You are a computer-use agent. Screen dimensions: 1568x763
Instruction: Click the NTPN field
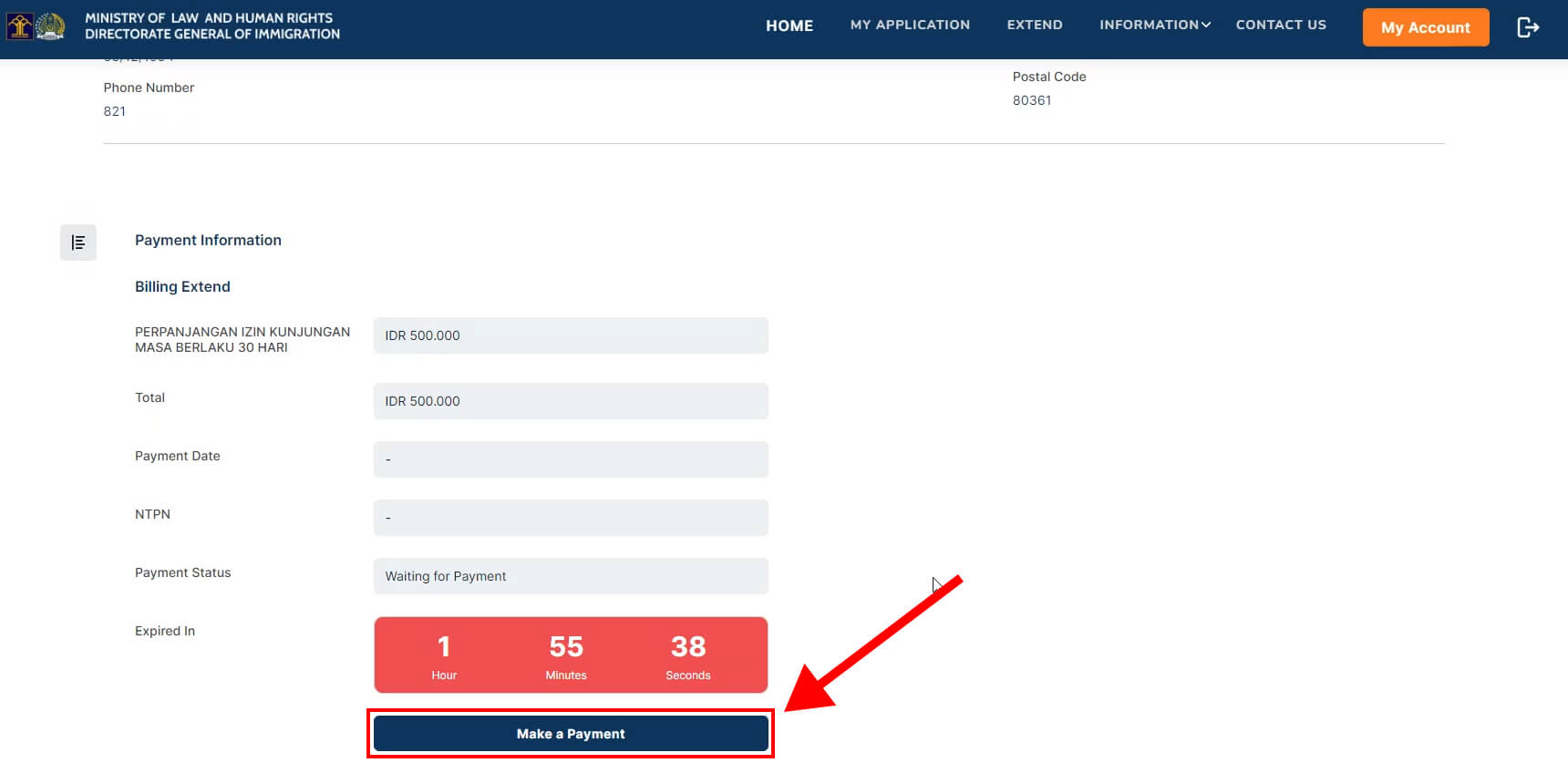pyautogui.click(x=571, y=518)
